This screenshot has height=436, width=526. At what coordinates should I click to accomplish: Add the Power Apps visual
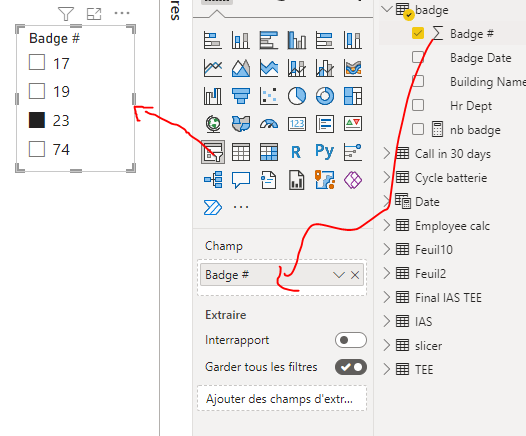pyautogui.click(x=353, y=180)
